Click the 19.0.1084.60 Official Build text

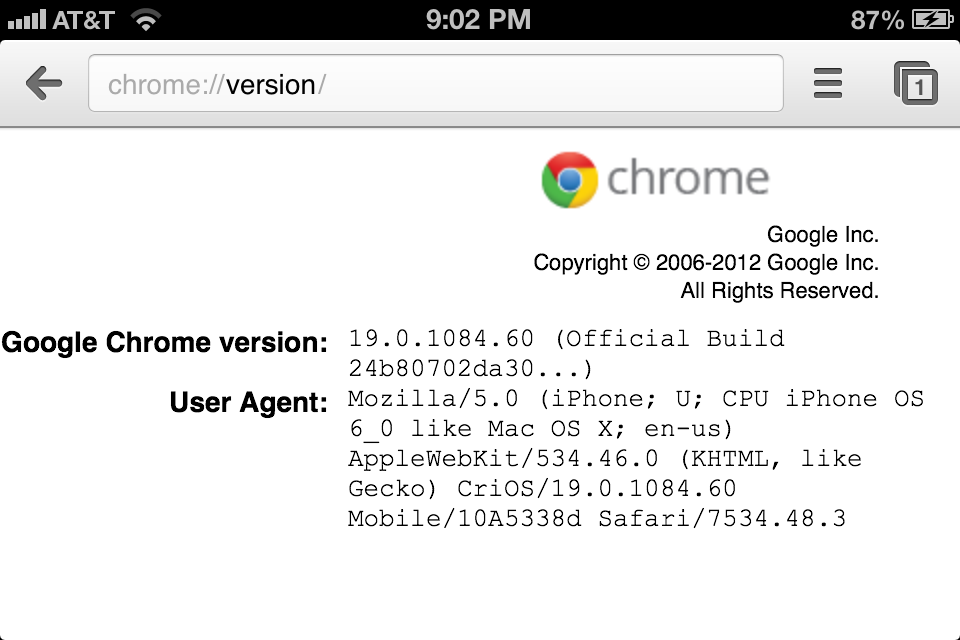click(x=566, y=339)
